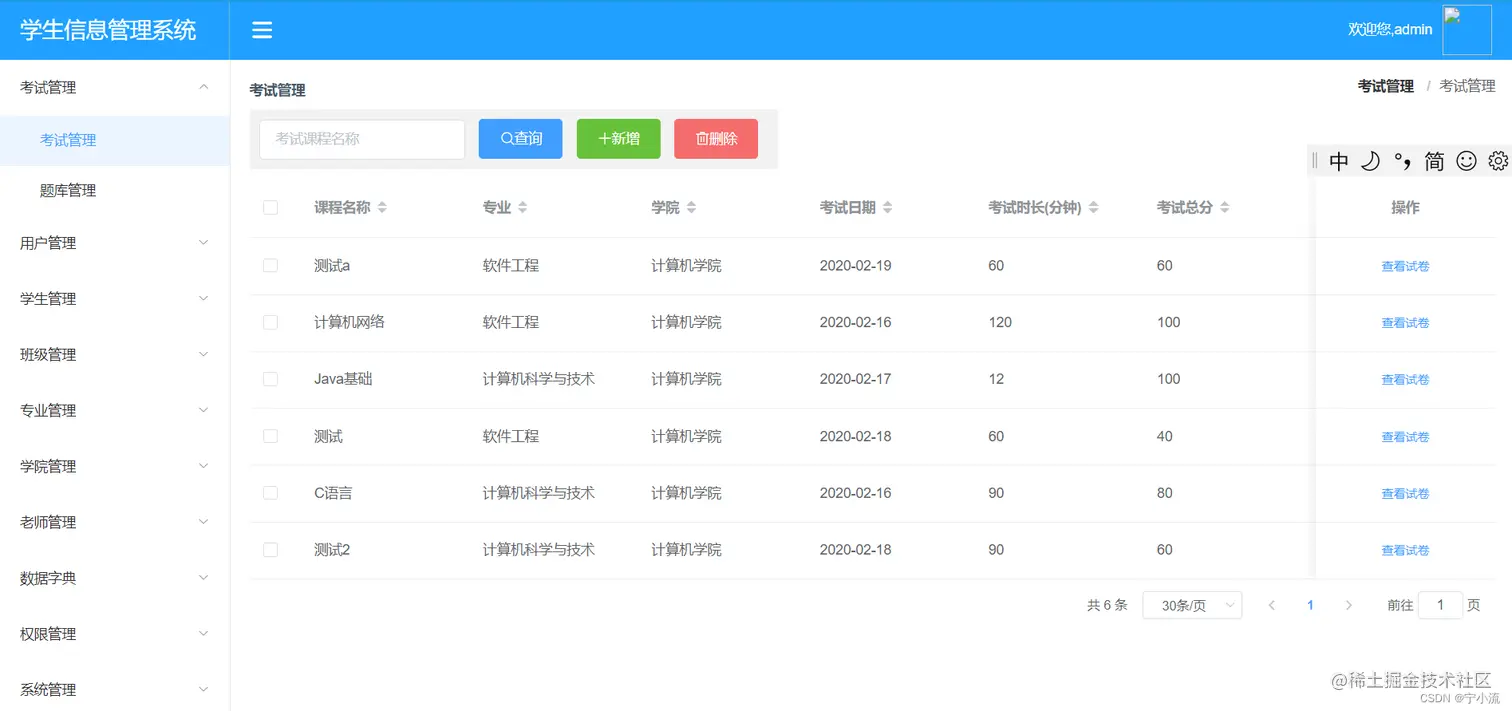Go to previous page arrow
Viewport: 1512px width, 711px height.
coord(1272,605)
